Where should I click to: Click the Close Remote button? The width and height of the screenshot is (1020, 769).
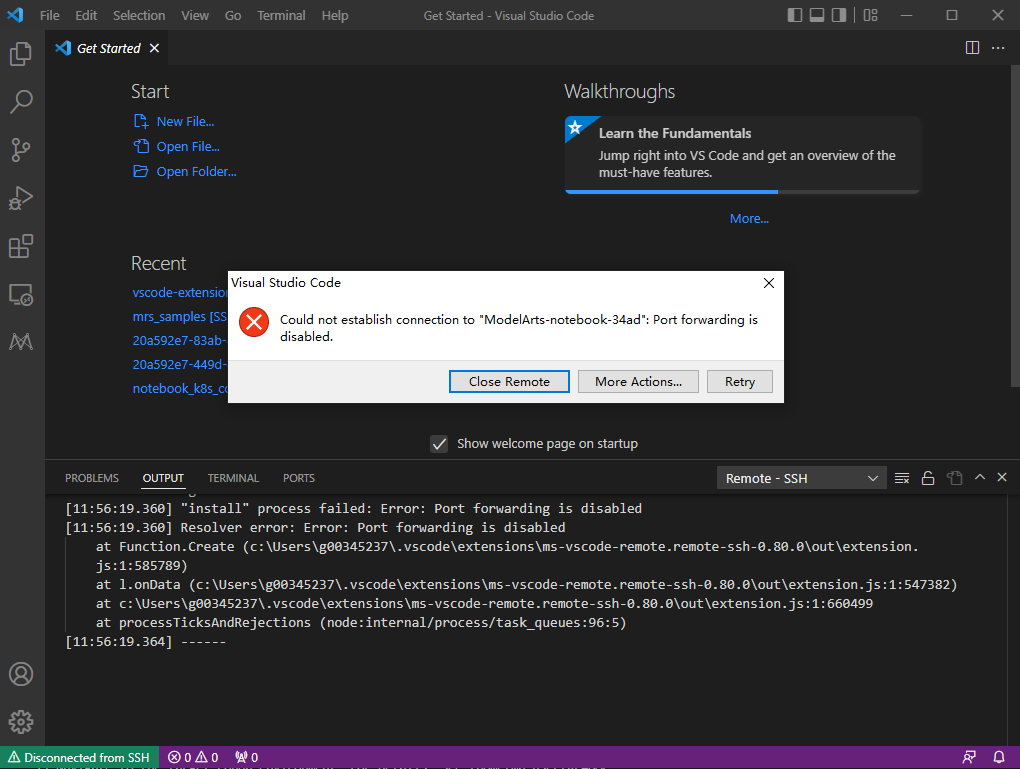(509, 382)
